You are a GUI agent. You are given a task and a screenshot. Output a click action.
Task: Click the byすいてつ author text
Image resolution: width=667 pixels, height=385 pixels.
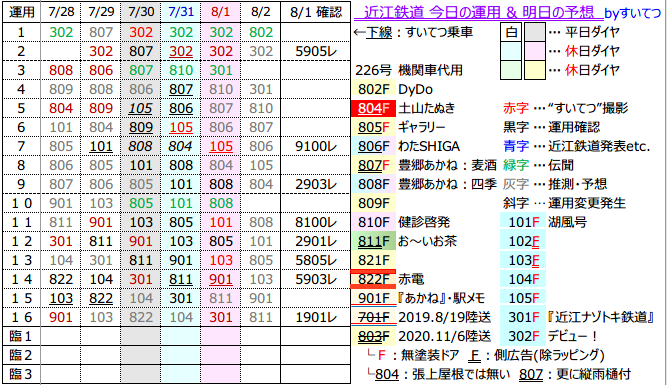click(x=633, y=13)
